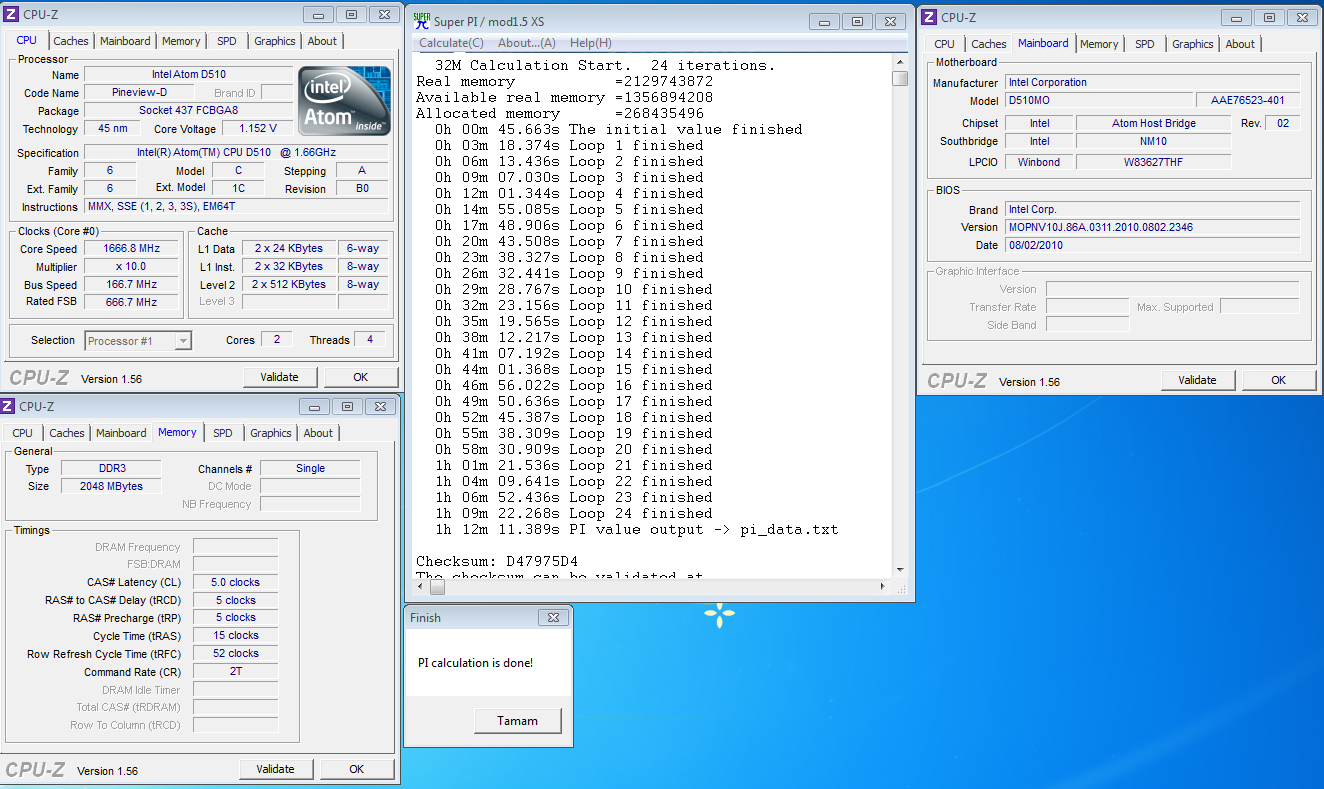Image resolution: width=1324 pixels, height=789 pixels.
Task: Select SPD tab in Memory CPU-Z window
Action: (x=223, y=433)
